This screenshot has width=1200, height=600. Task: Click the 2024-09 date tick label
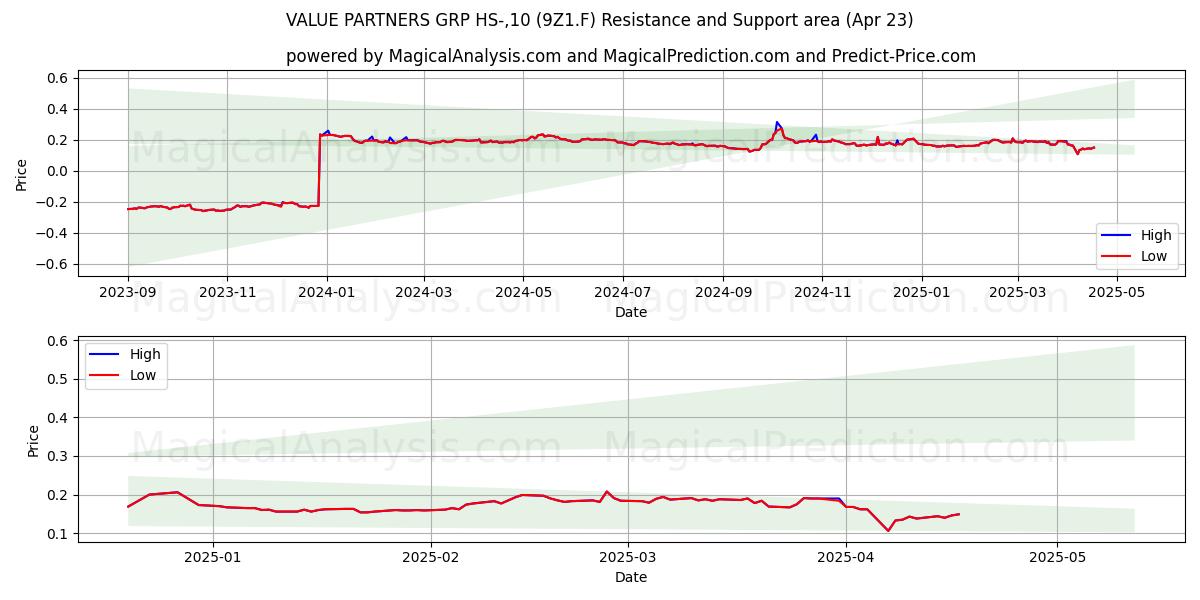point(722,293)
